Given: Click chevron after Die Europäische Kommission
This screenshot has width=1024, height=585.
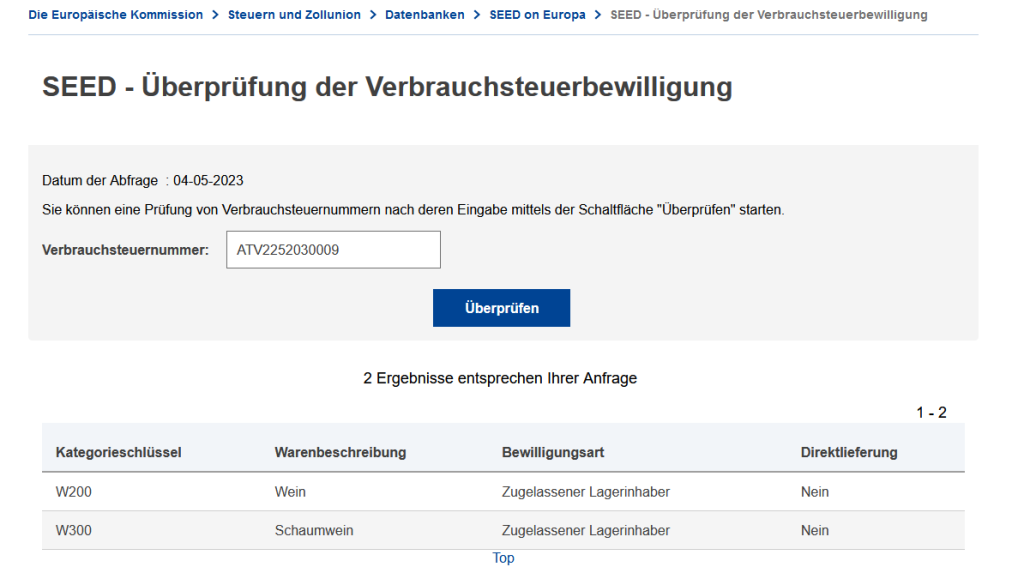Looking at the screenshot, I should pos(216,14).
